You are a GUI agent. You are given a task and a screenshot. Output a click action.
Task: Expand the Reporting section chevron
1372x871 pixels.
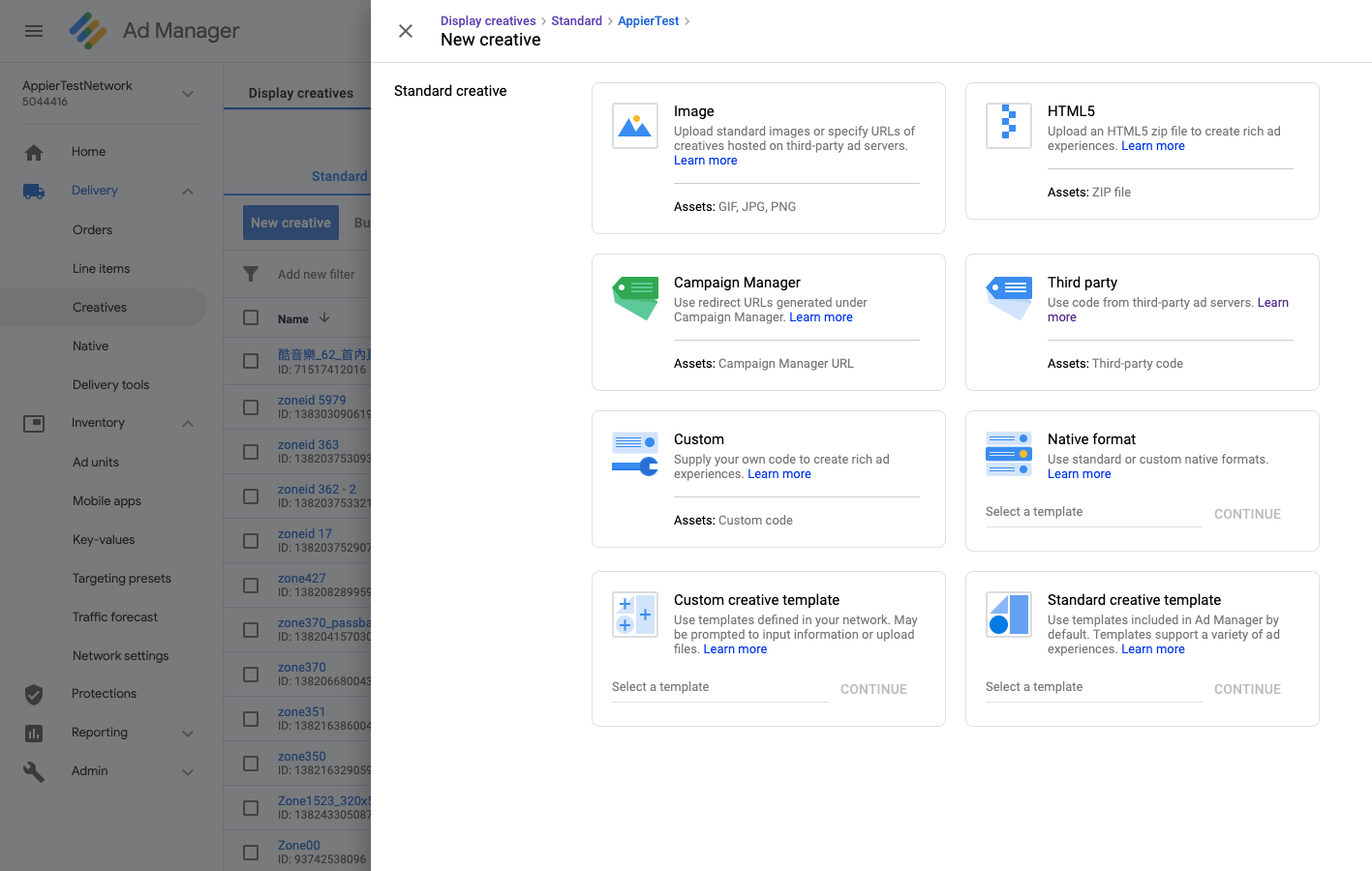tap(188, 733)
